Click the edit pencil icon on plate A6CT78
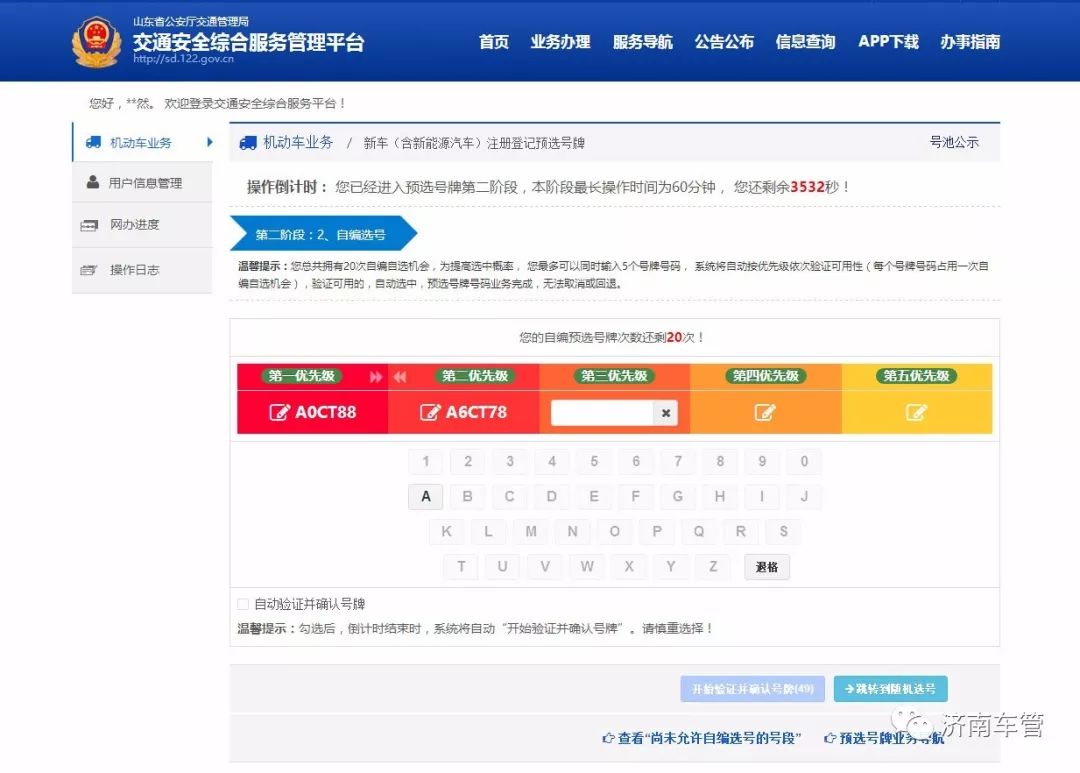Screen dimensions: 1080x773 click(x=430, y=411)
